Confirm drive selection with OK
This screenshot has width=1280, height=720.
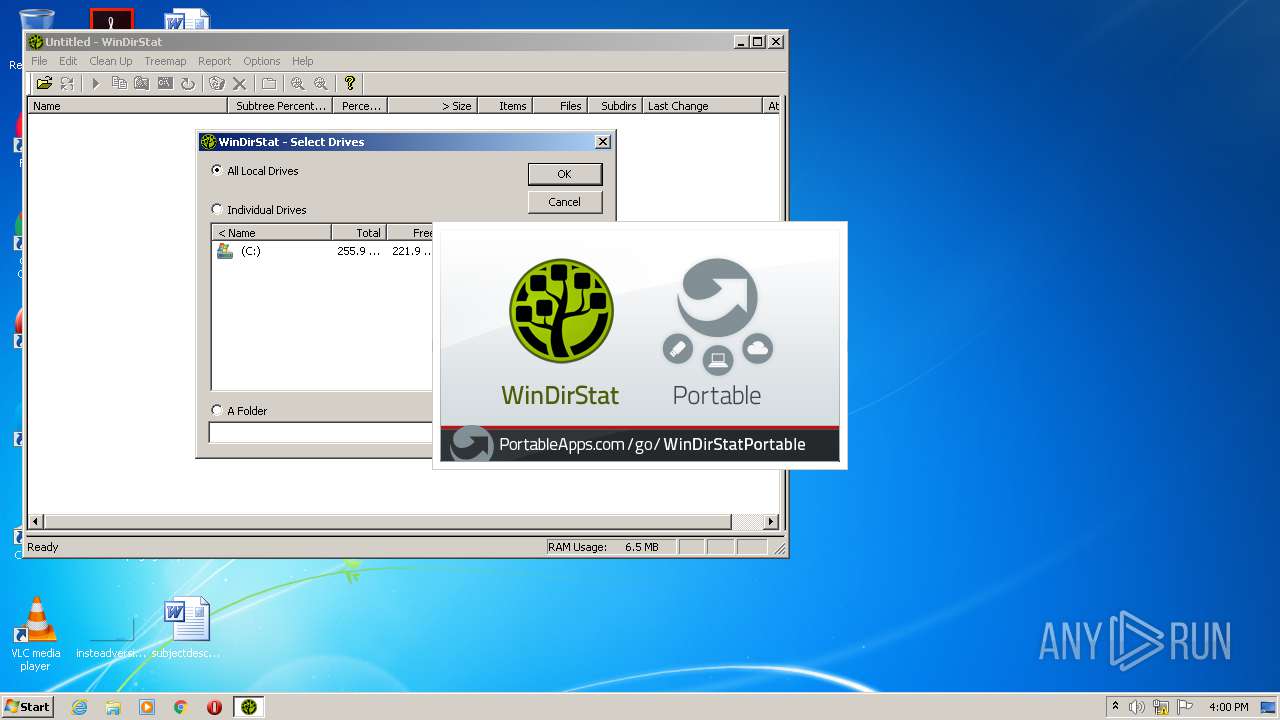(x=565, y=174)
